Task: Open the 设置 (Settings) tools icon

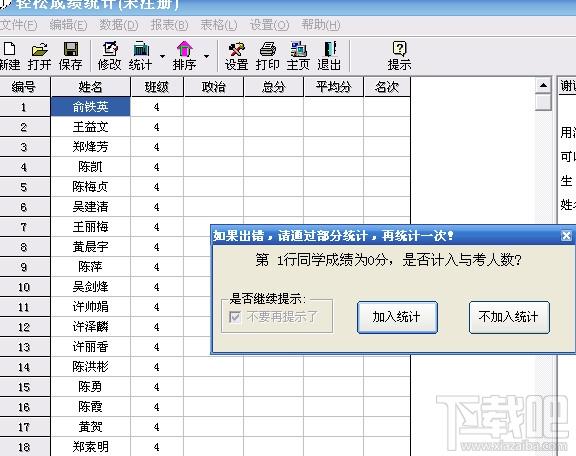Action: click(x=237, y=56)
